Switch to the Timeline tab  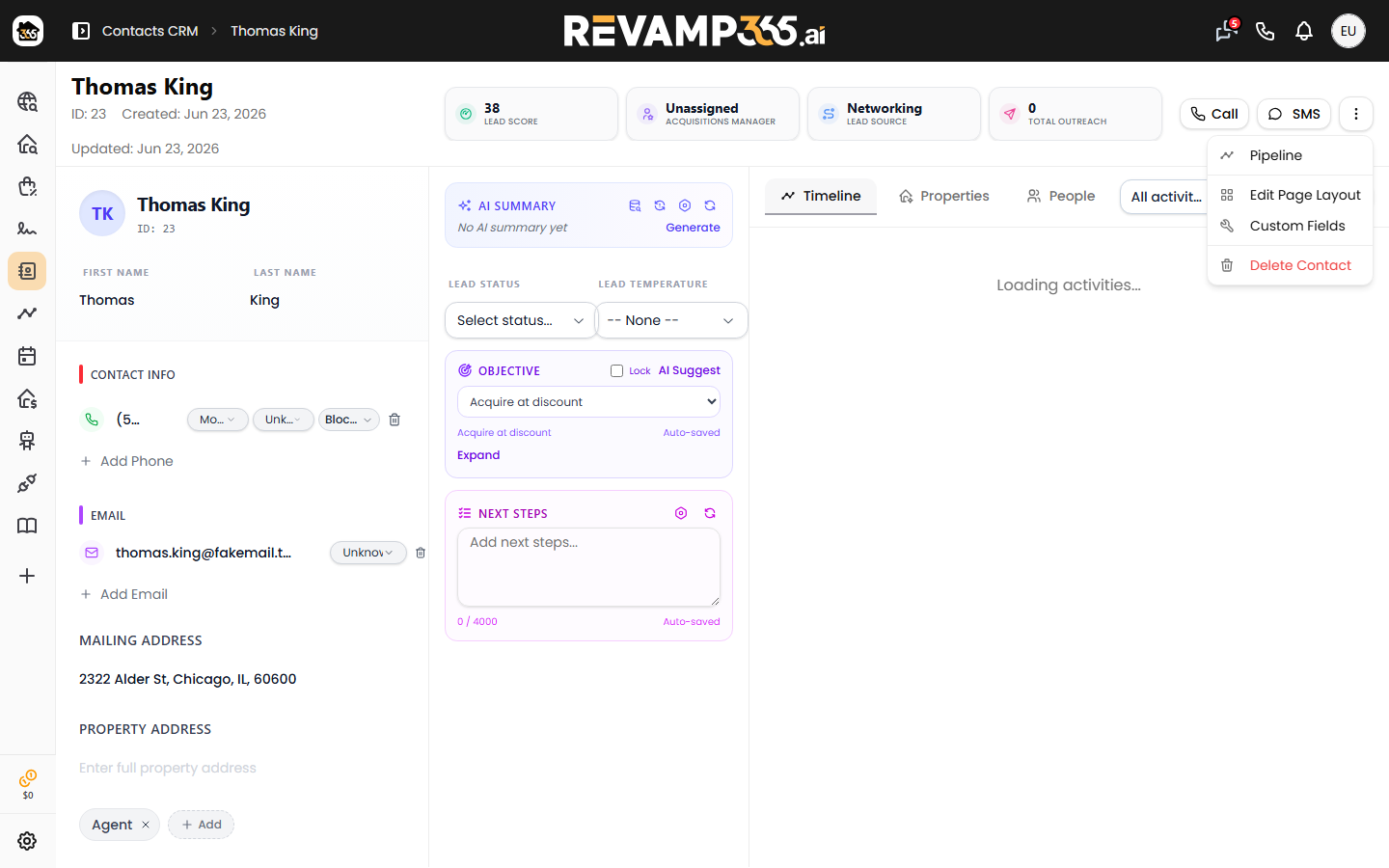(x=821, y=196)
